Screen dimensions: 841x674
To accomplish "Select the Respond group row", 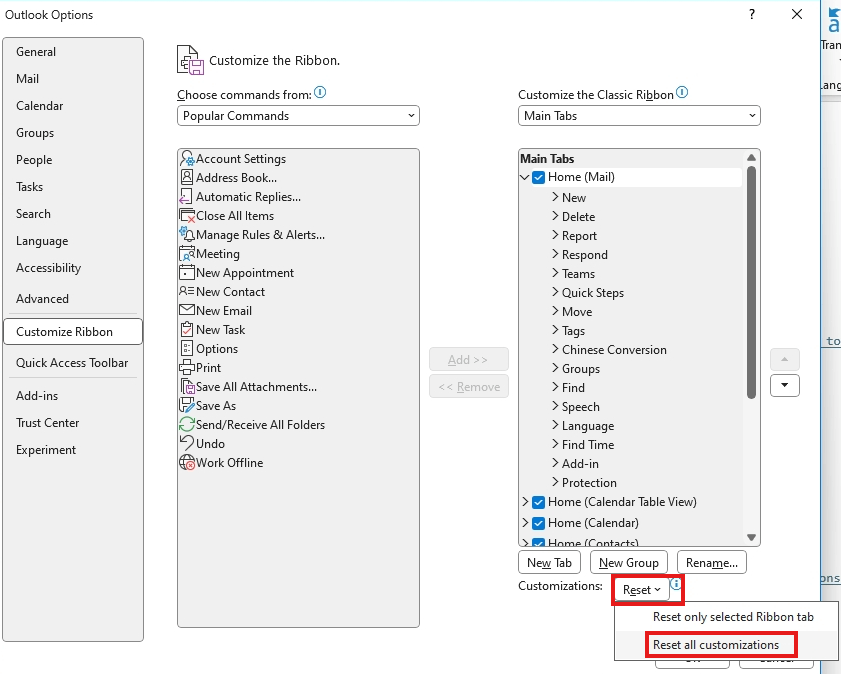I will coord(585,255).
